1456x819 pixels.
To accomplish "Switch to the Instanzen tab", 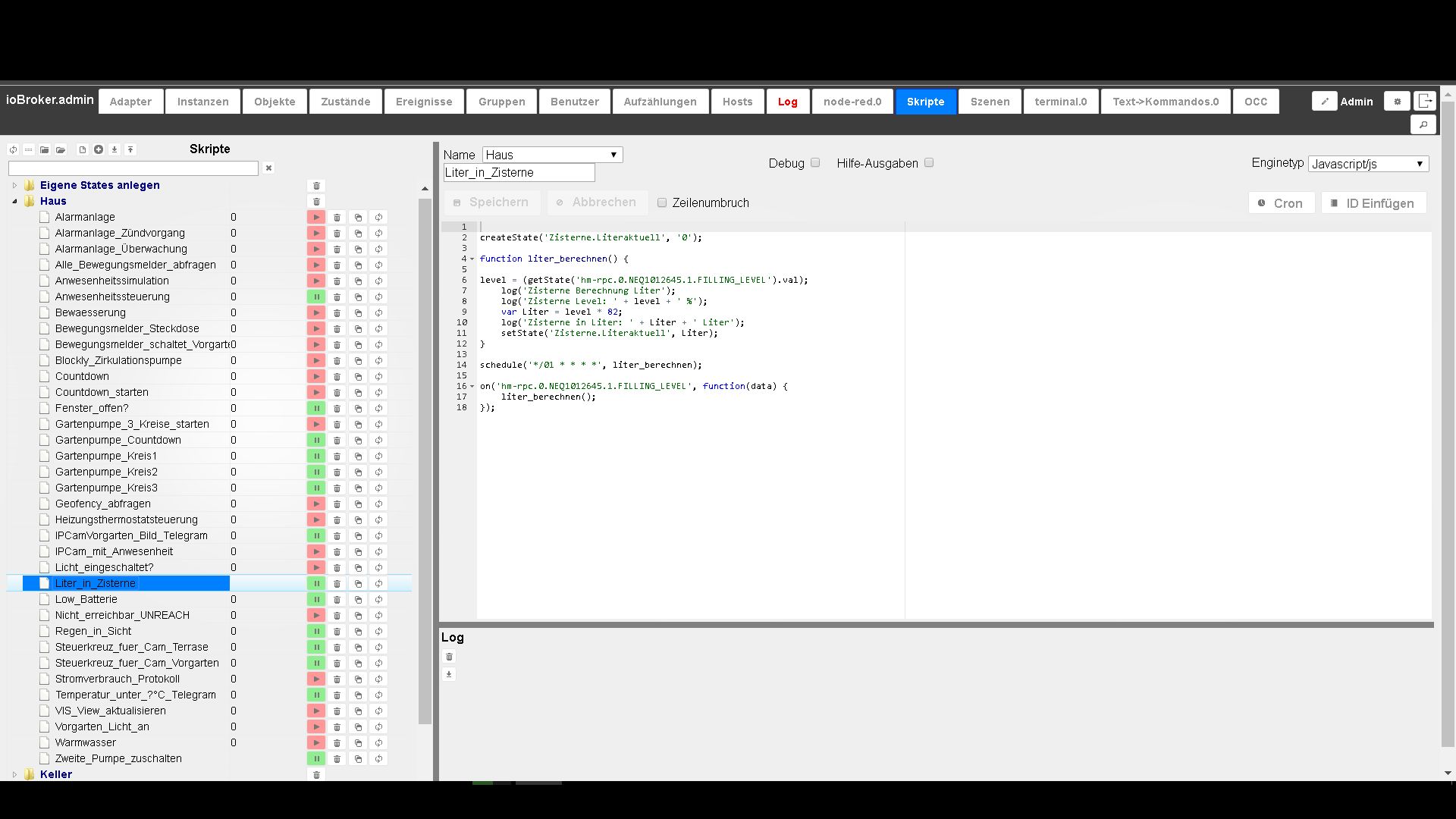I will click(x=203, y=102).
